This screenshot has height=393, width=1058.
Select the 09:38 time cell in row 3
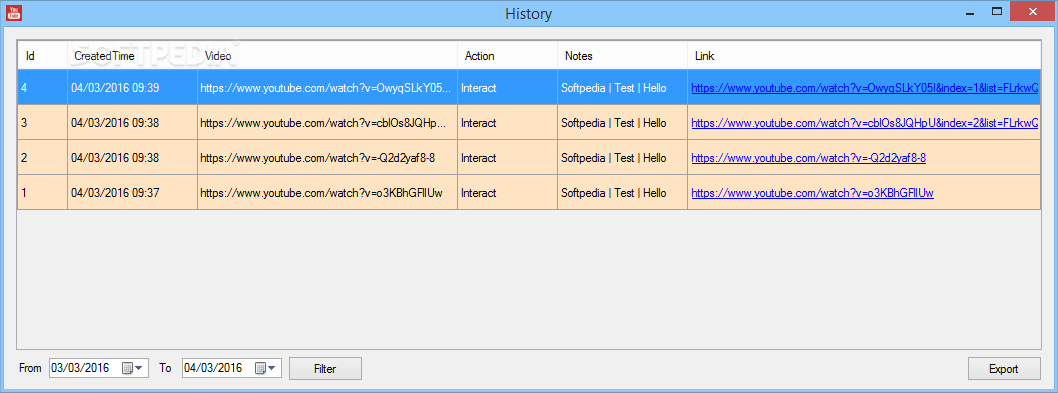pyautogui.click(x=132, y=122)
